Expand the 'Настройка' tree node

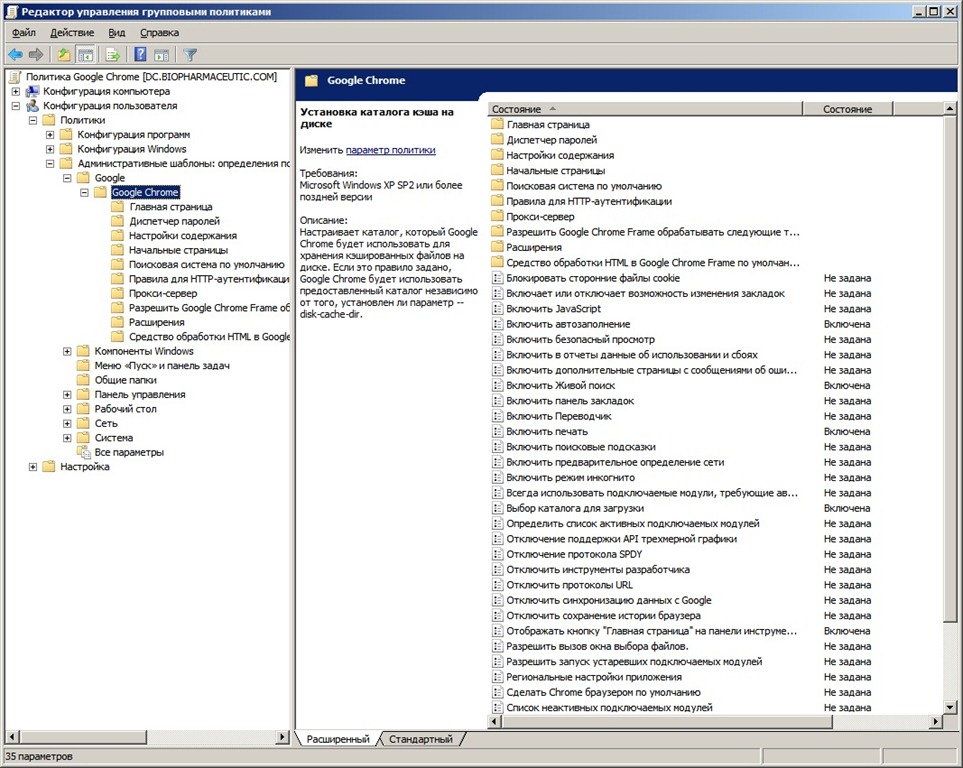[x=33, y=467]
